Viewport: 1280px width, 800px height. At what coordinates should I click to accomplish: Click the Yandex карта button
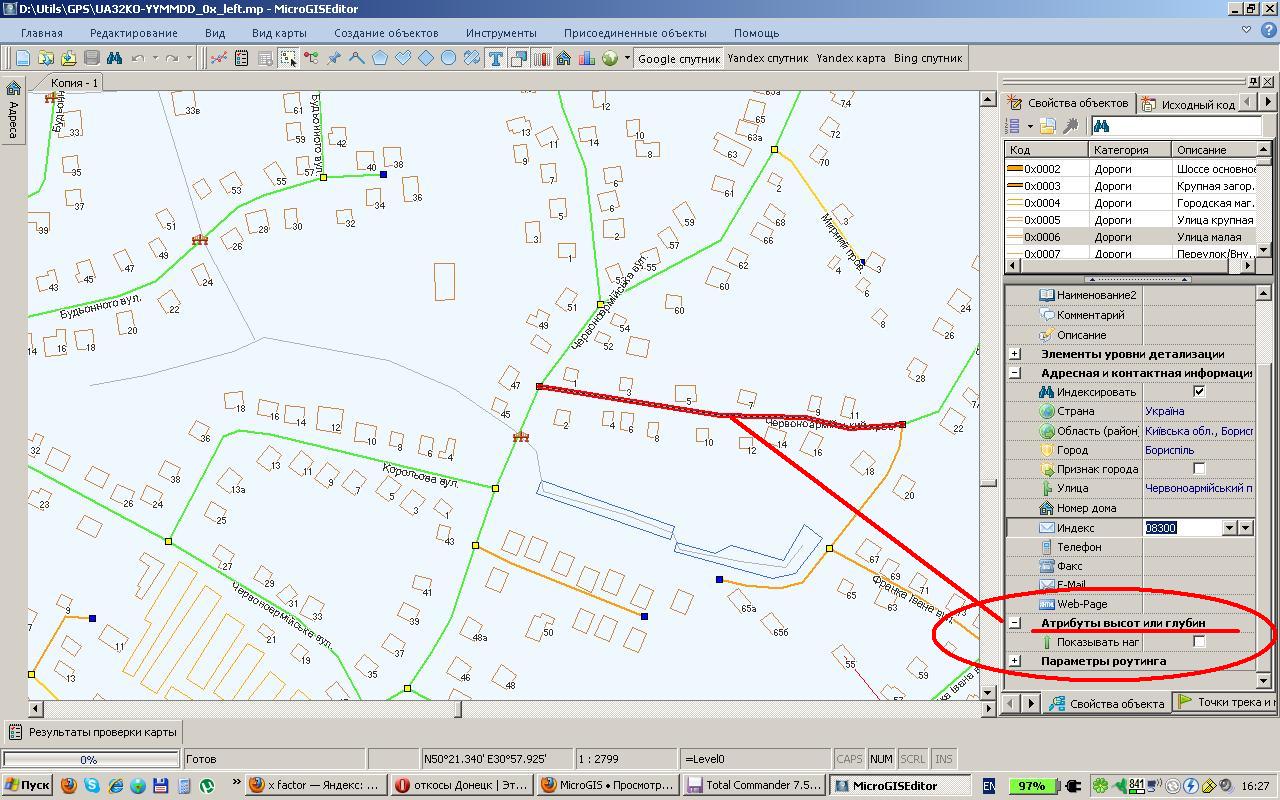pyautogui.click(x=850, y=58)
